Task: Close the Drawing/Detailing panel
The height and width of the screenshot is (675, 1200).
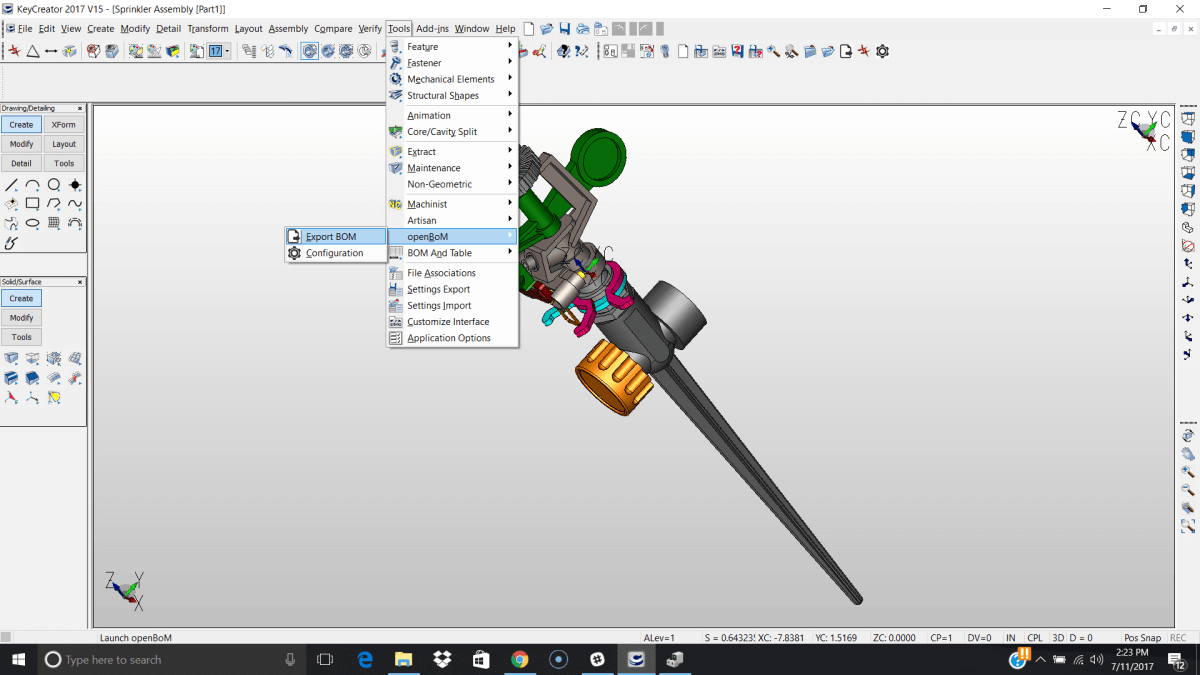Action: 81,108
